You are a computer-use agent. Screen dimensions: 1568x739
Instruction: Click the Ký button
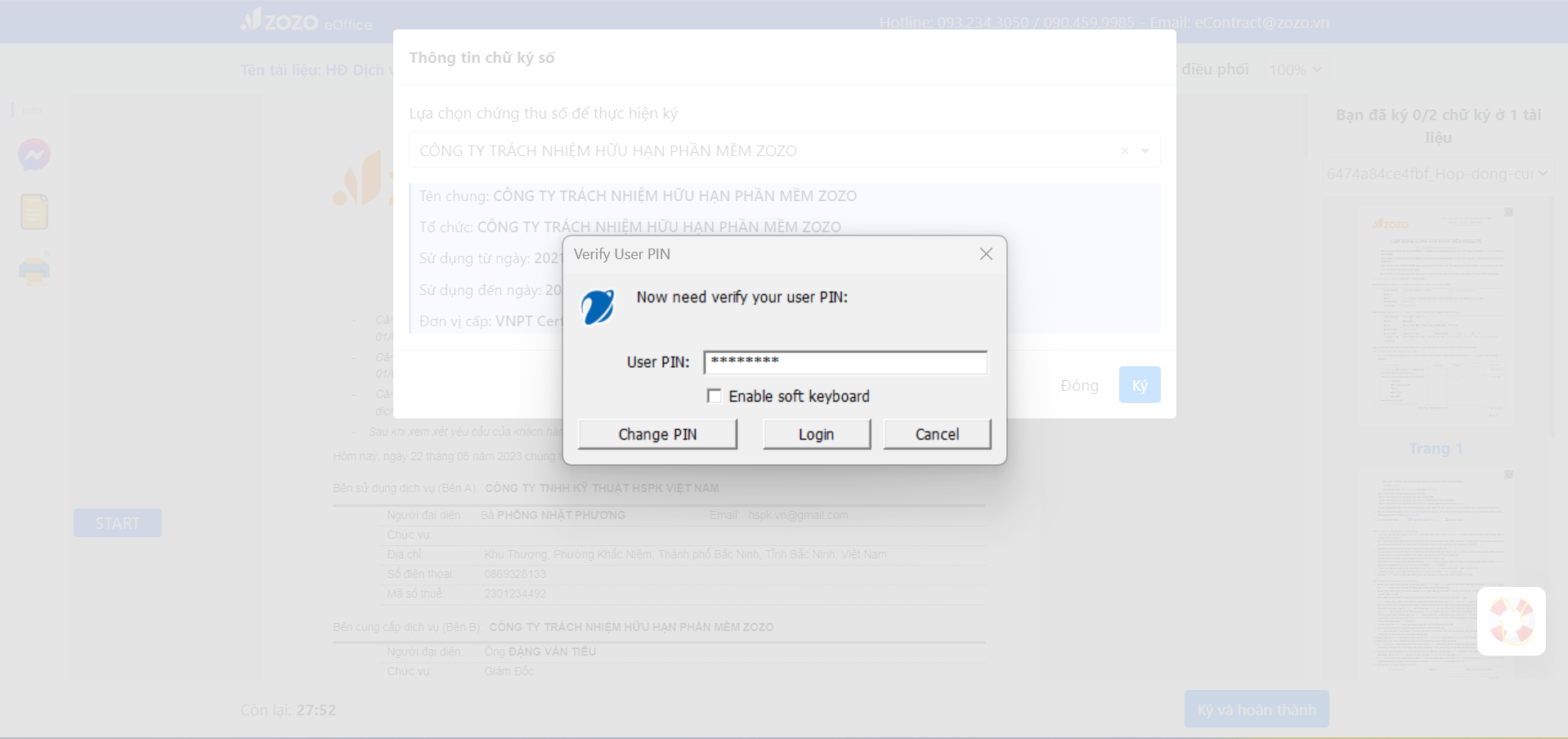(x=1140, y=385)
